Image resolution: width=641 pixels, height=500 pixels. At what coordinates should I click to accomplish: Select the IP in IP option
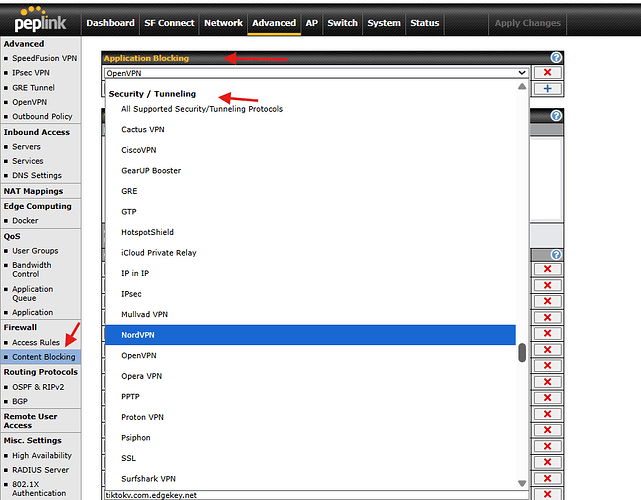point(310,273)
